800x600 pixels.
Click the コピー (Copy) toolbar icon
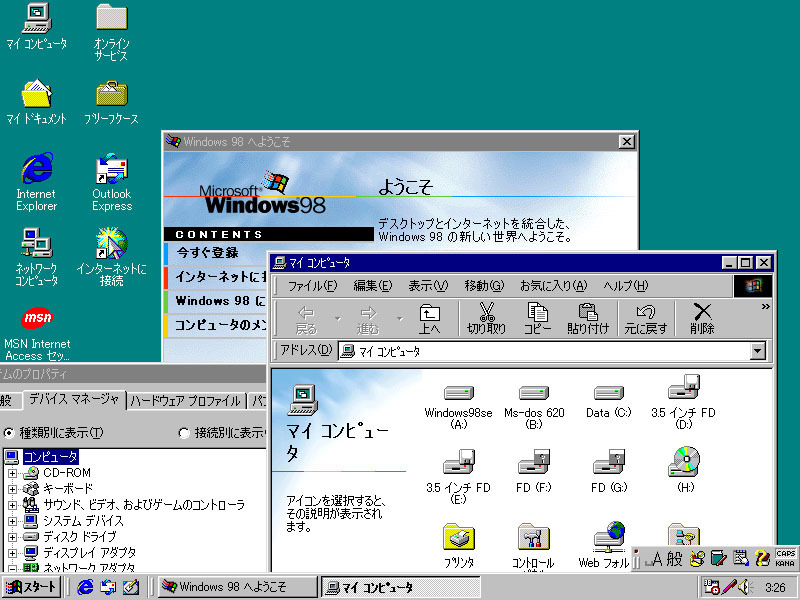click(x=538, y=318)
